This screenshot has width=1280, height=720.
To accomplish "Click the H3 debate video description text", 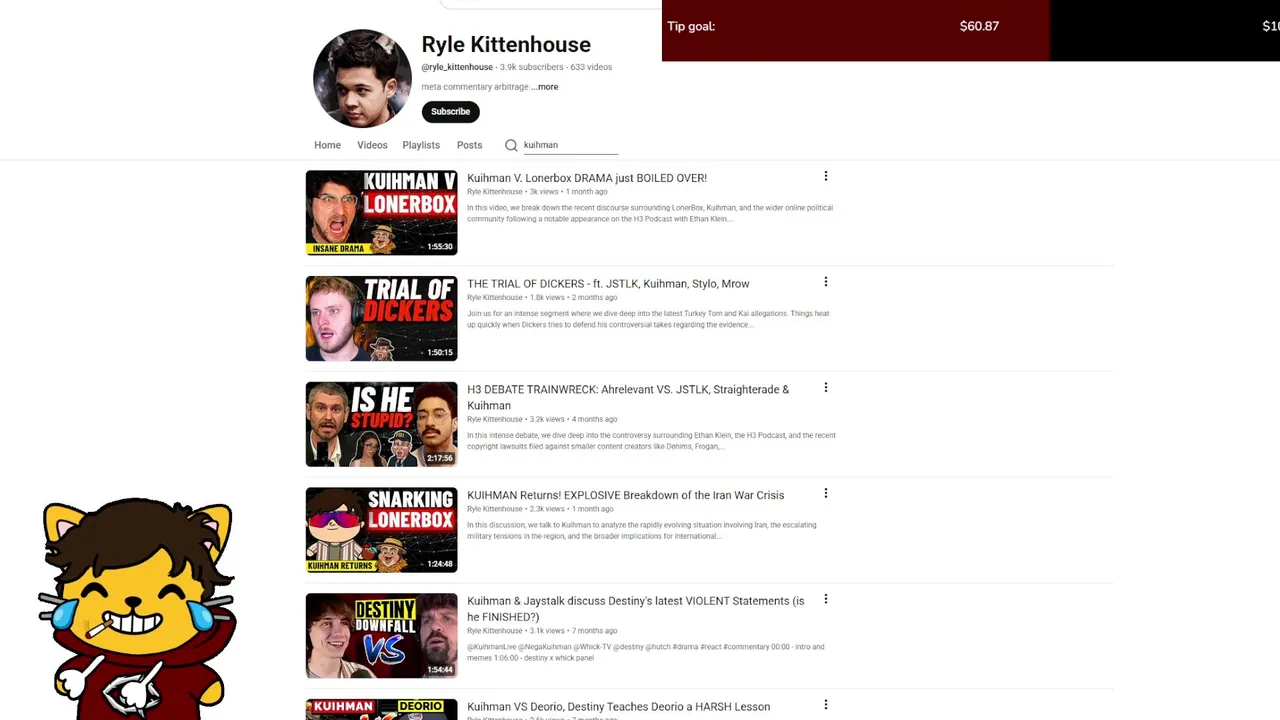I will click(651, 441).
